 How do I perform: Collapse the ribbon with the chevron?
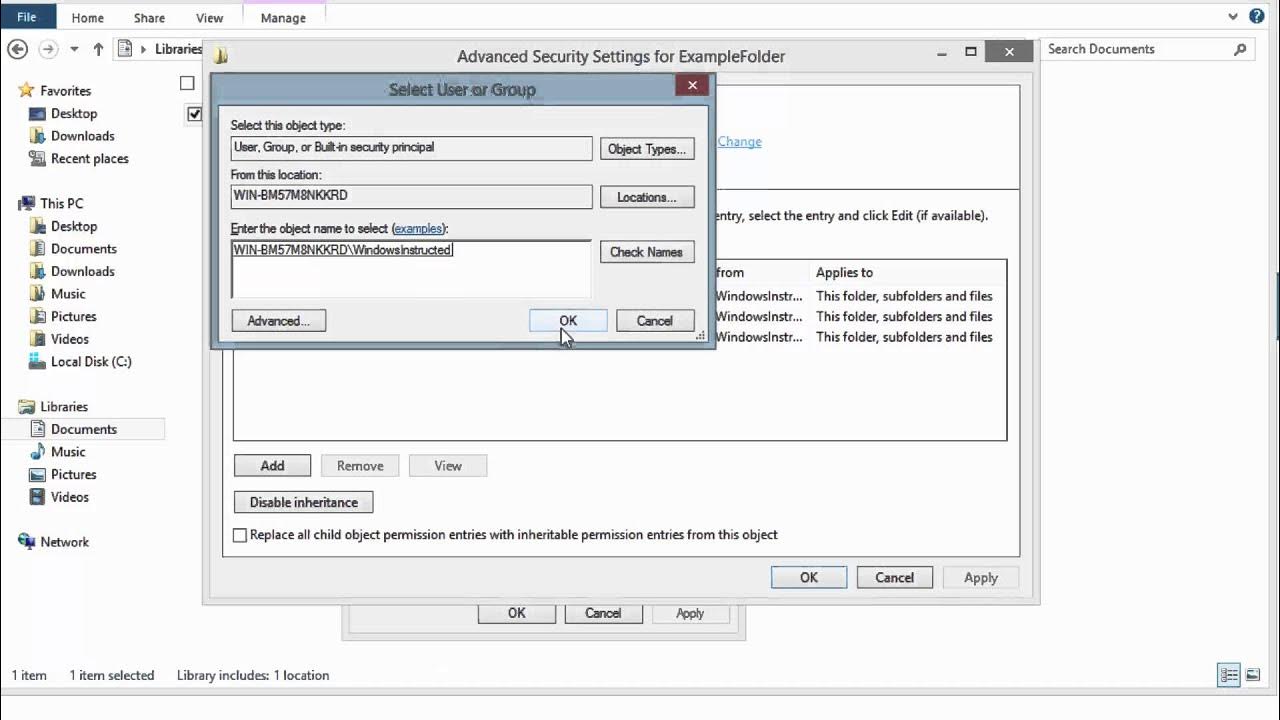(x=1233, y=17)
